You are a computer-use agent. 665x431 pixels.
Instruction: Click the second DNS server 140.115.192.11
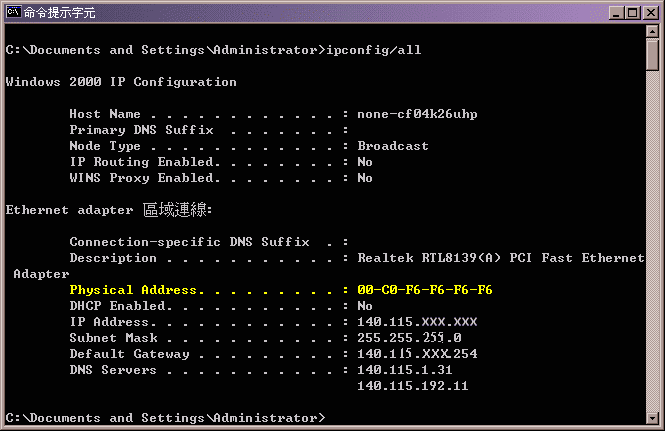pyautogui.click(x=413, y=386)
